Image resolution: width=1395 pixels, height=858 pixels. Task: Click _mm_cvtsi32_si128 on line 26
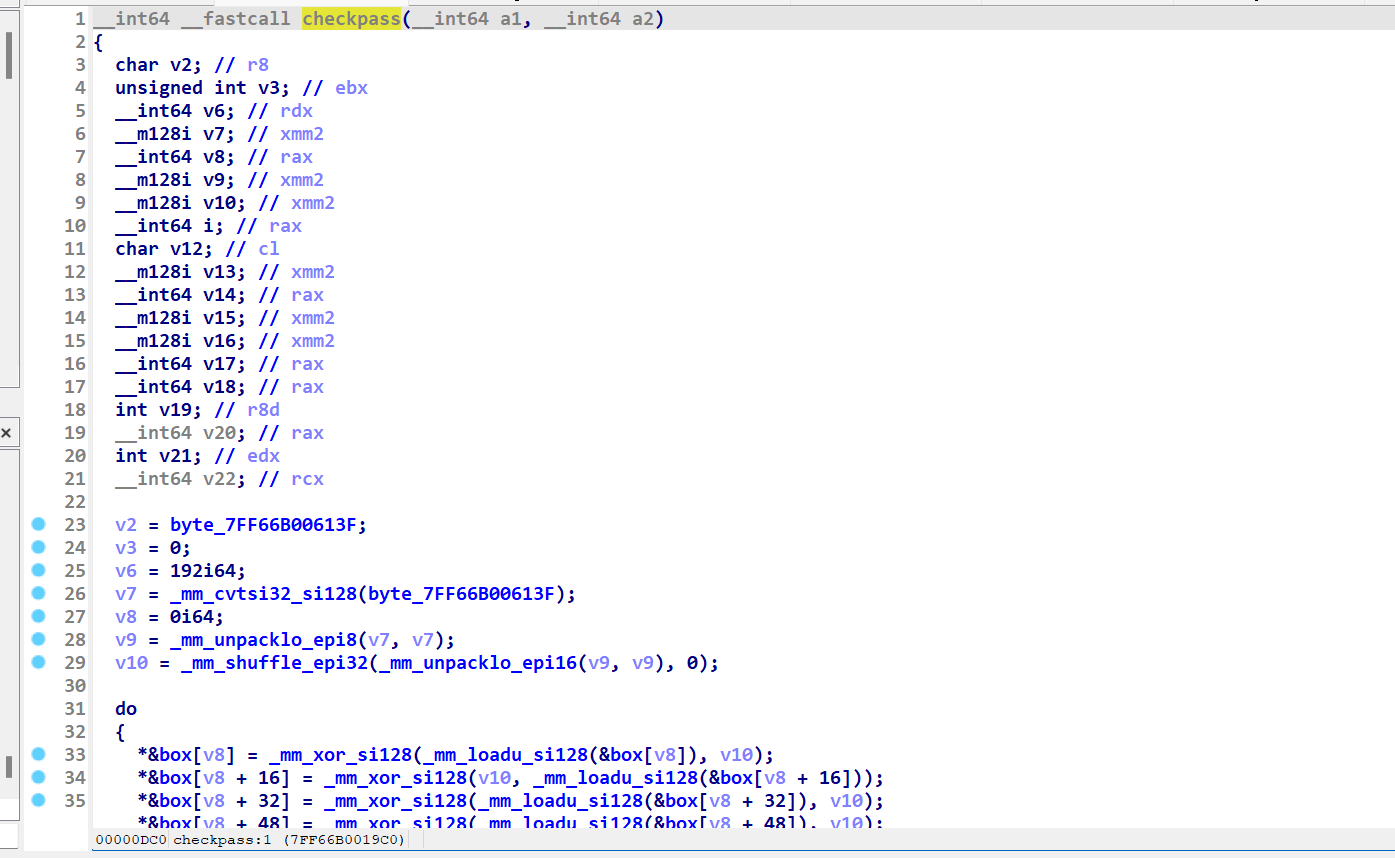pyautogui.click(x=263, y=593)
